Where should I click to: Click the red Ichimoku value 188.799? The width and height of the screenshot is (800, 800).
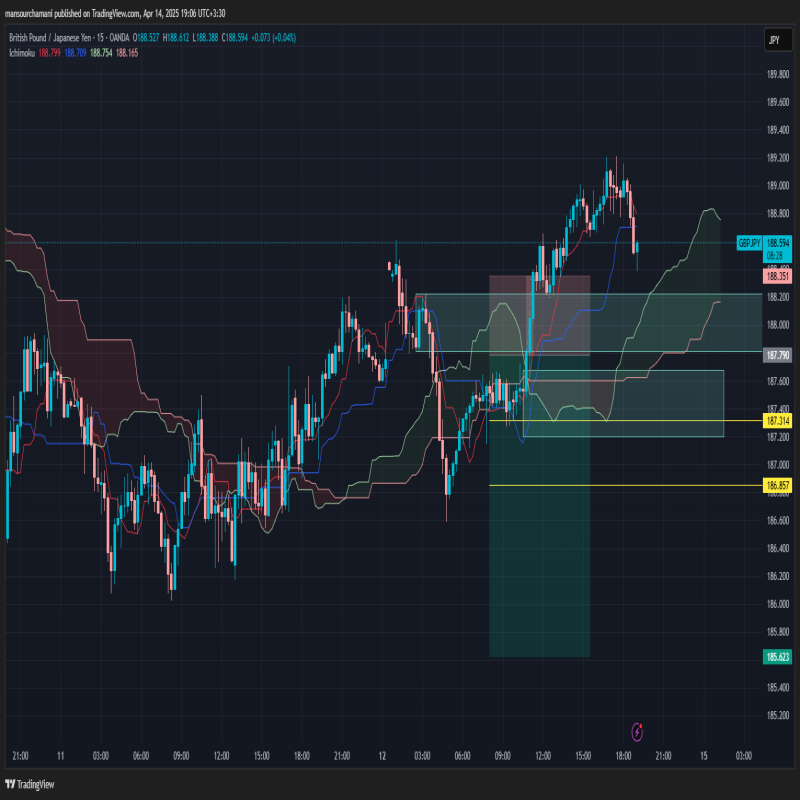coord(49,53)
